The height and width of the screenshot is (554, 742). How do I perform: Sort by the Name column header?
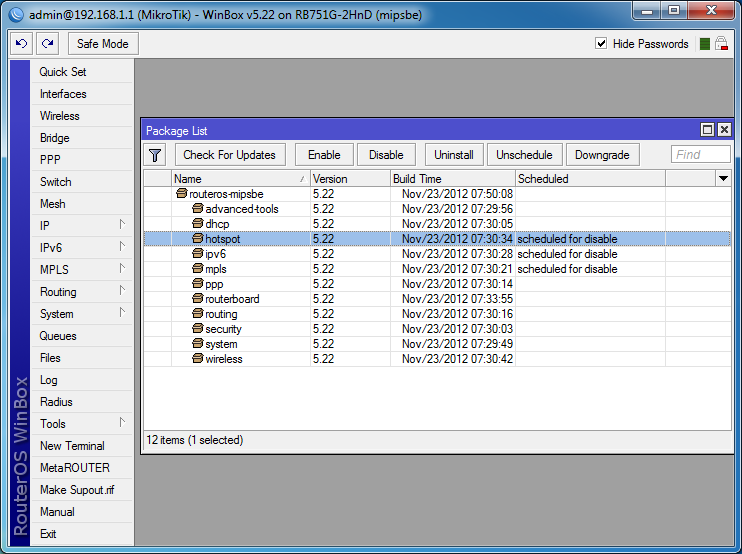(x=240, y=179)
